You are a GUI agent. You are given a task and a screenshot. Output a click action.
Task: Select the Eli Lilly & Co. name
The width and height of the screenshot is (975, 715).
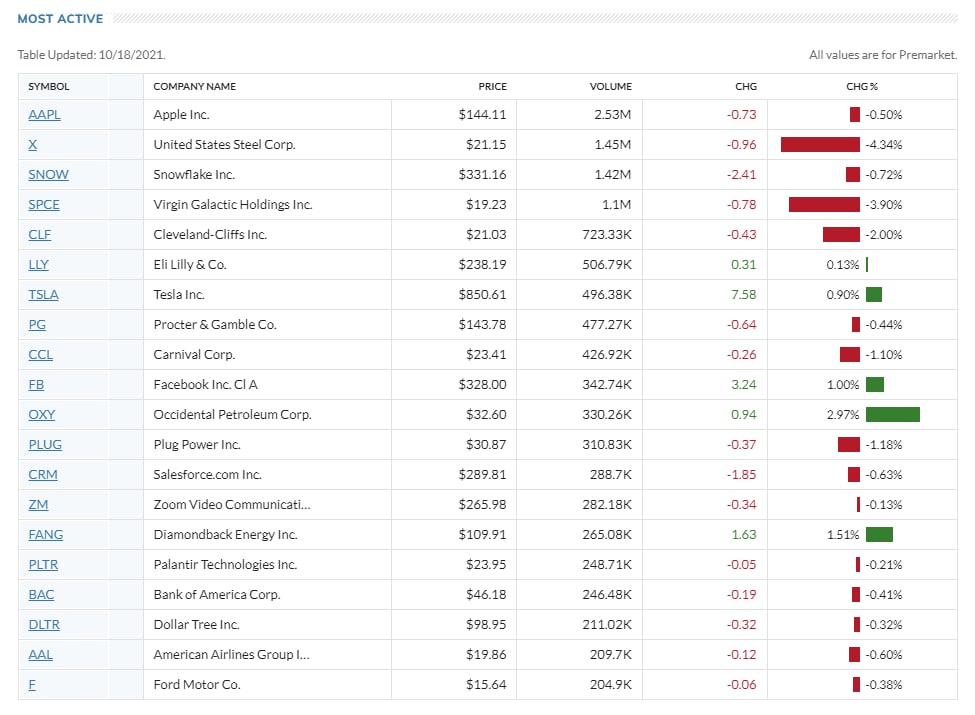[x=190, y=264]
